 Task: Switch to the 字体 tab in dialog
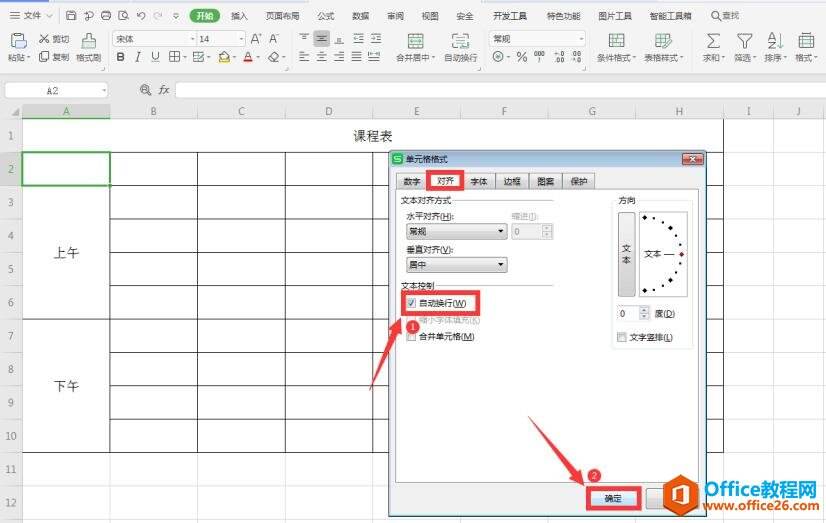point(479,181)
